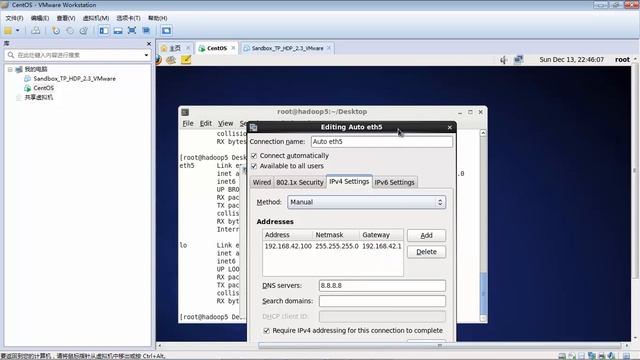640x360 pixels.
Task: Open the 编辑(E) menu
Action: click(40, 18)
